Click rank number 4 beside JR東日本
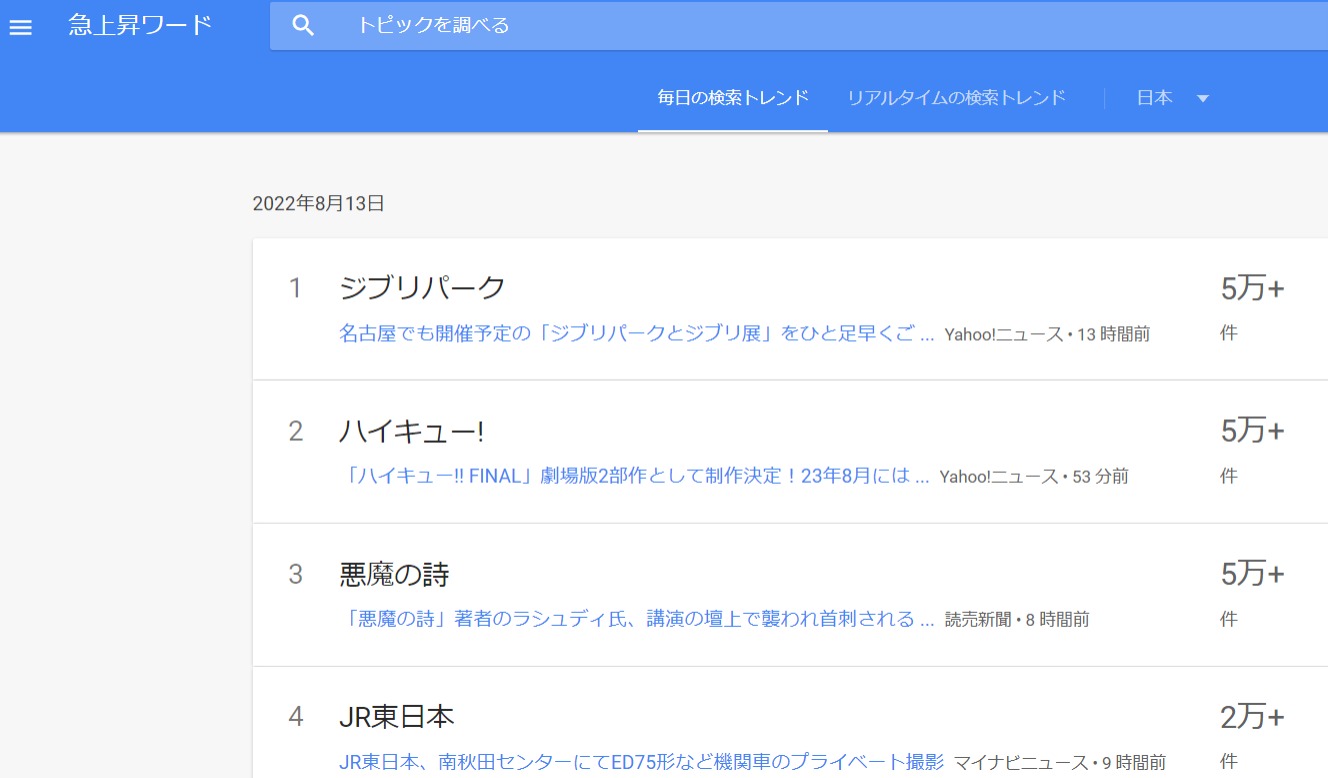The width and height of the screenshot is (1328, 778). click(295, 718)
